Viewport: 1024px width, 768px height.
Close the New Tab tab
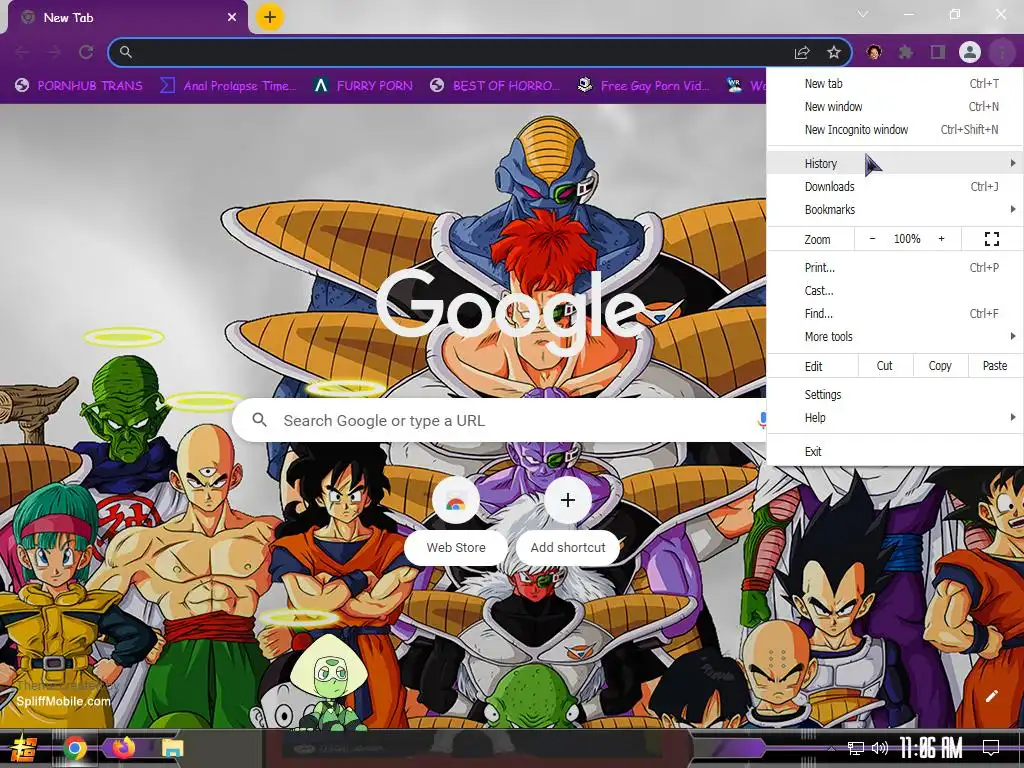pos(232,18)
